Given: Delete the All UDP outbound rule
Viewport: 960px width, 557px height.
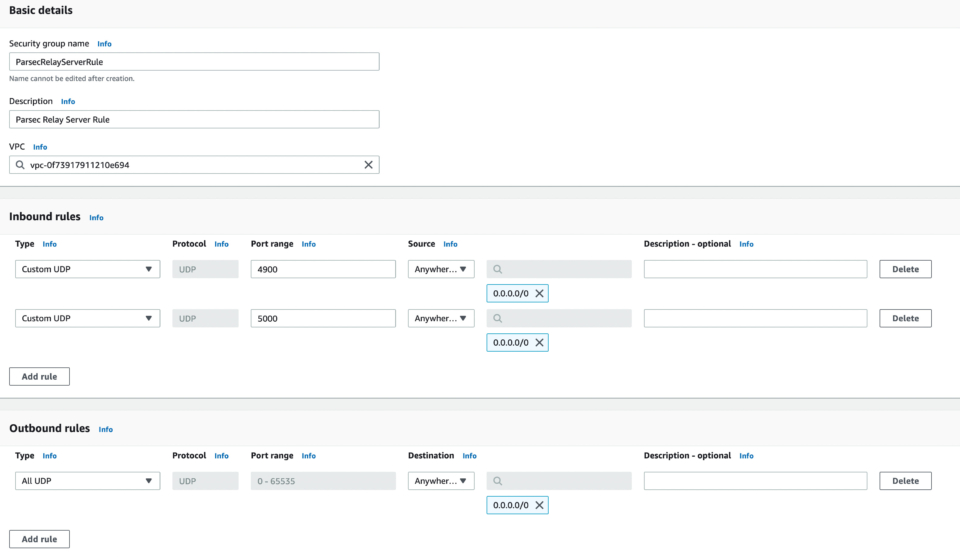Looking at the screenshot, I should click(x=905, y=481).
